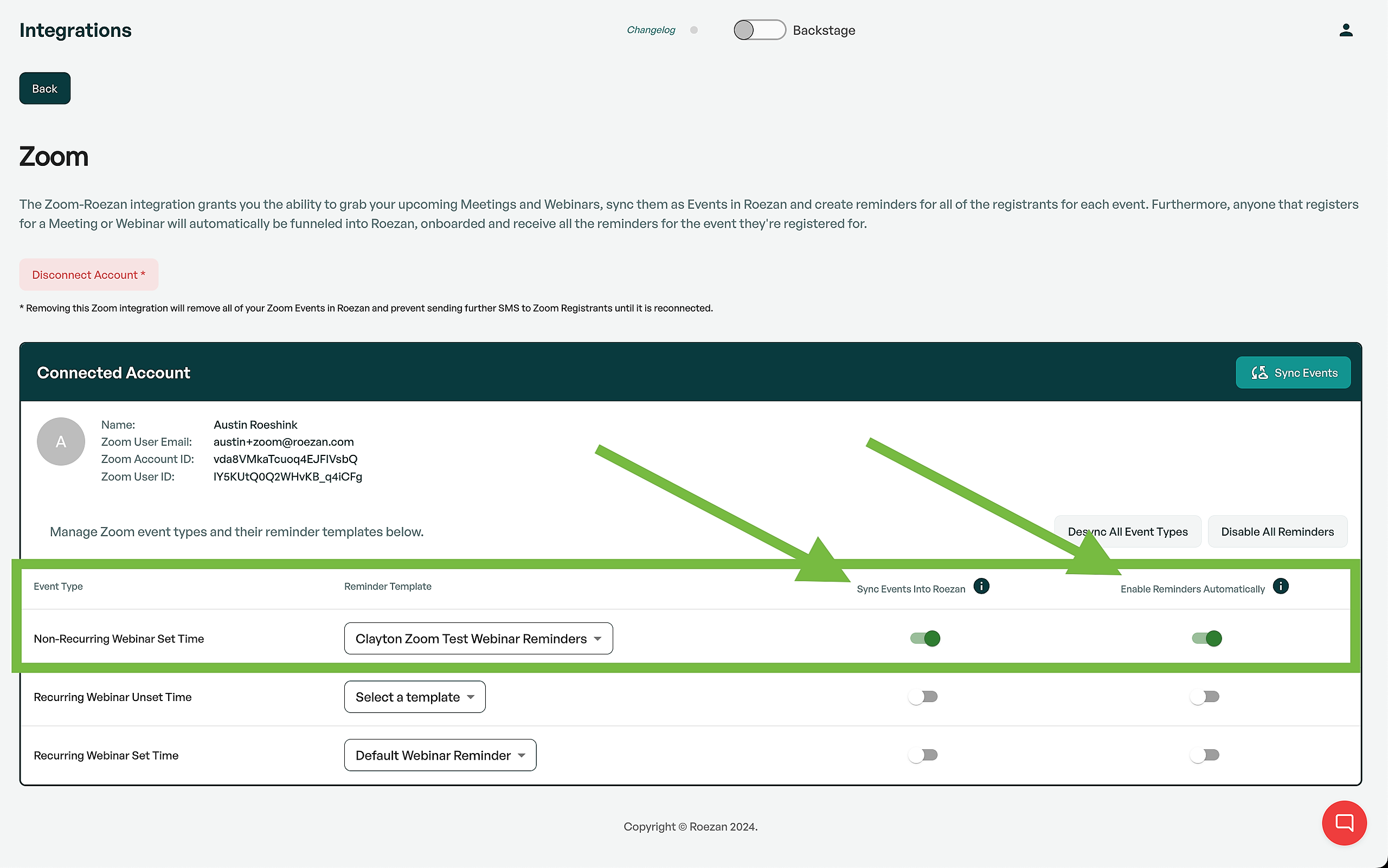The height and width of the screenshot is (868, 1388).
Task: Click the avatar circle with letter A
Action: [x=61, y=441]
